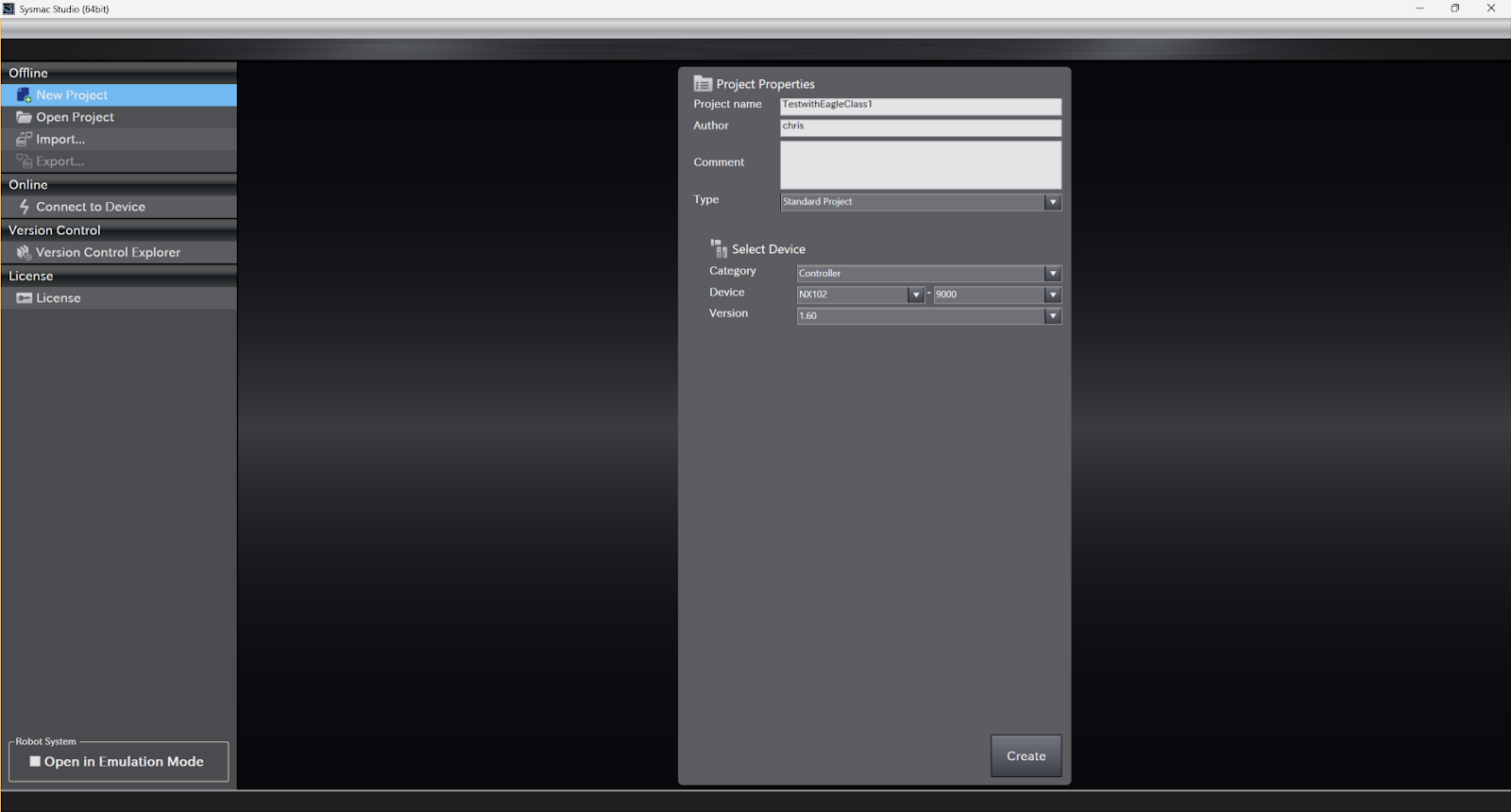This screenshot has width=1511, height=812.
Task: Choose Open Project menu item
Action: tap(119, 117)
